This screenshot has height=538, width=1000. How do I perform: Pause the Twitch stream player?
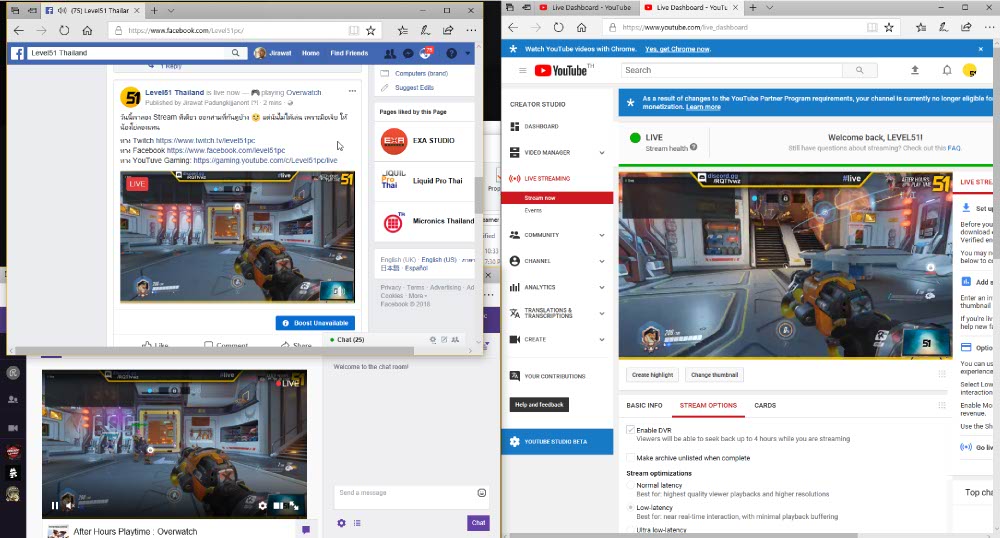tap(55, 506)
